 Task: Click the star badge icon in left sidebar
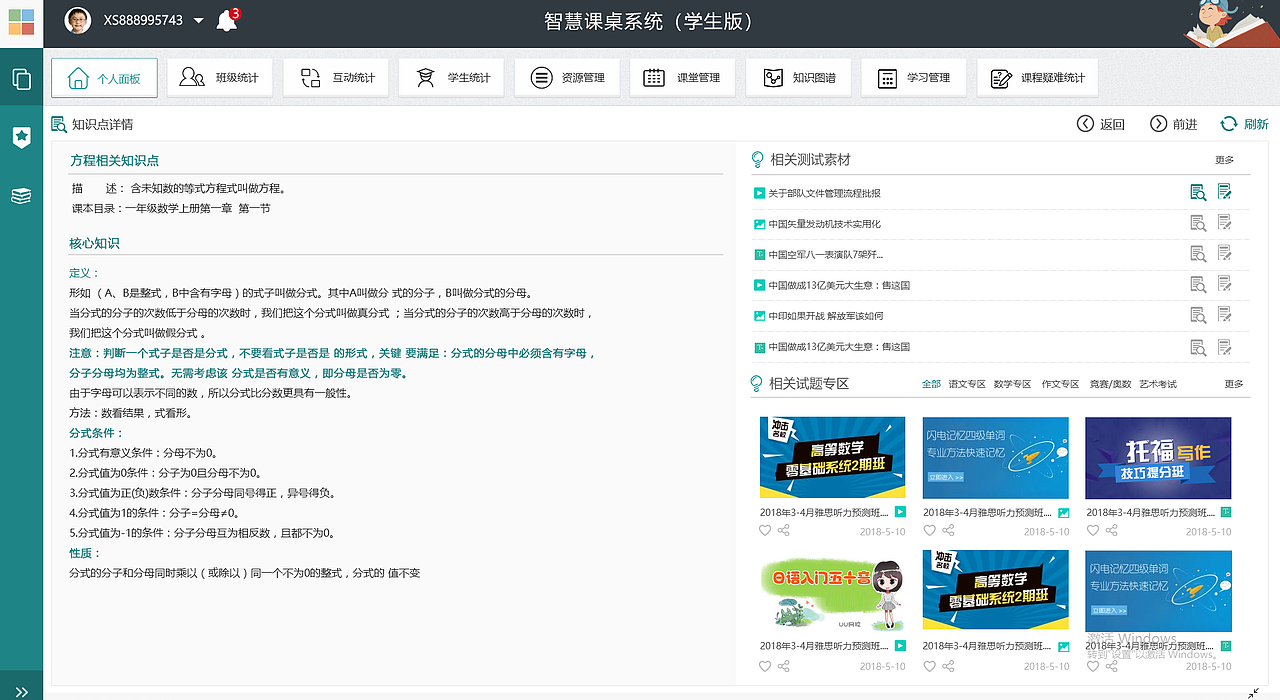pos(21,137)
